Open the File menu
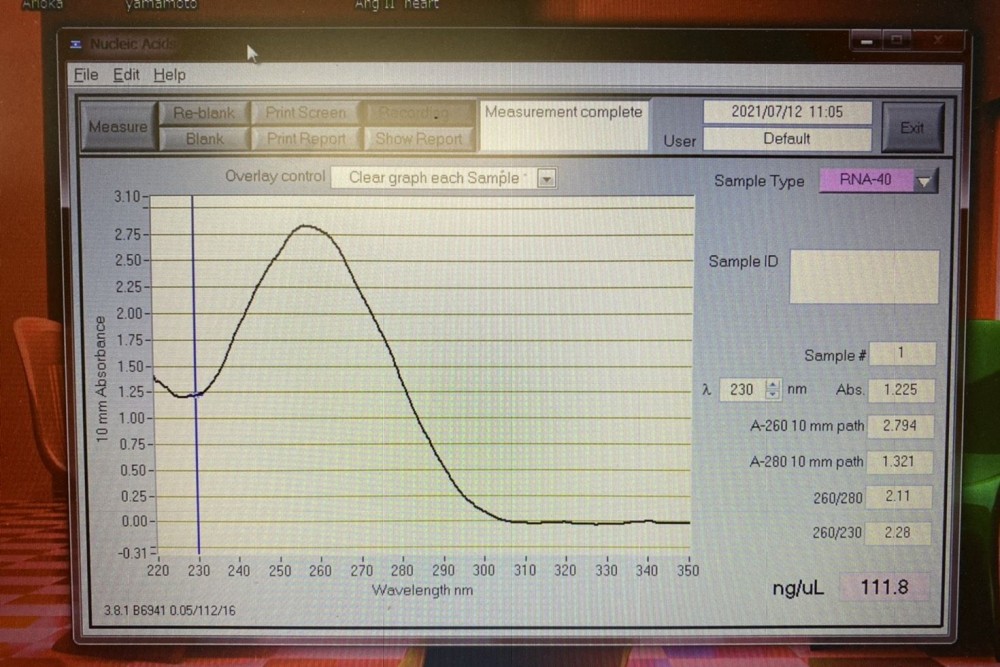 click(86, 75)
